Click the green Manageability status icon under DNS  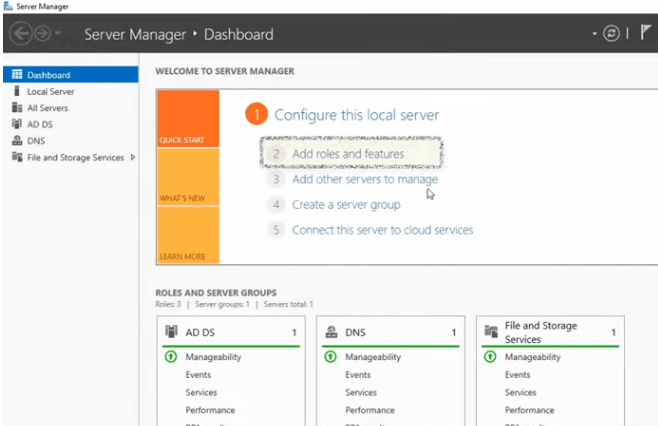pos(329,357)
